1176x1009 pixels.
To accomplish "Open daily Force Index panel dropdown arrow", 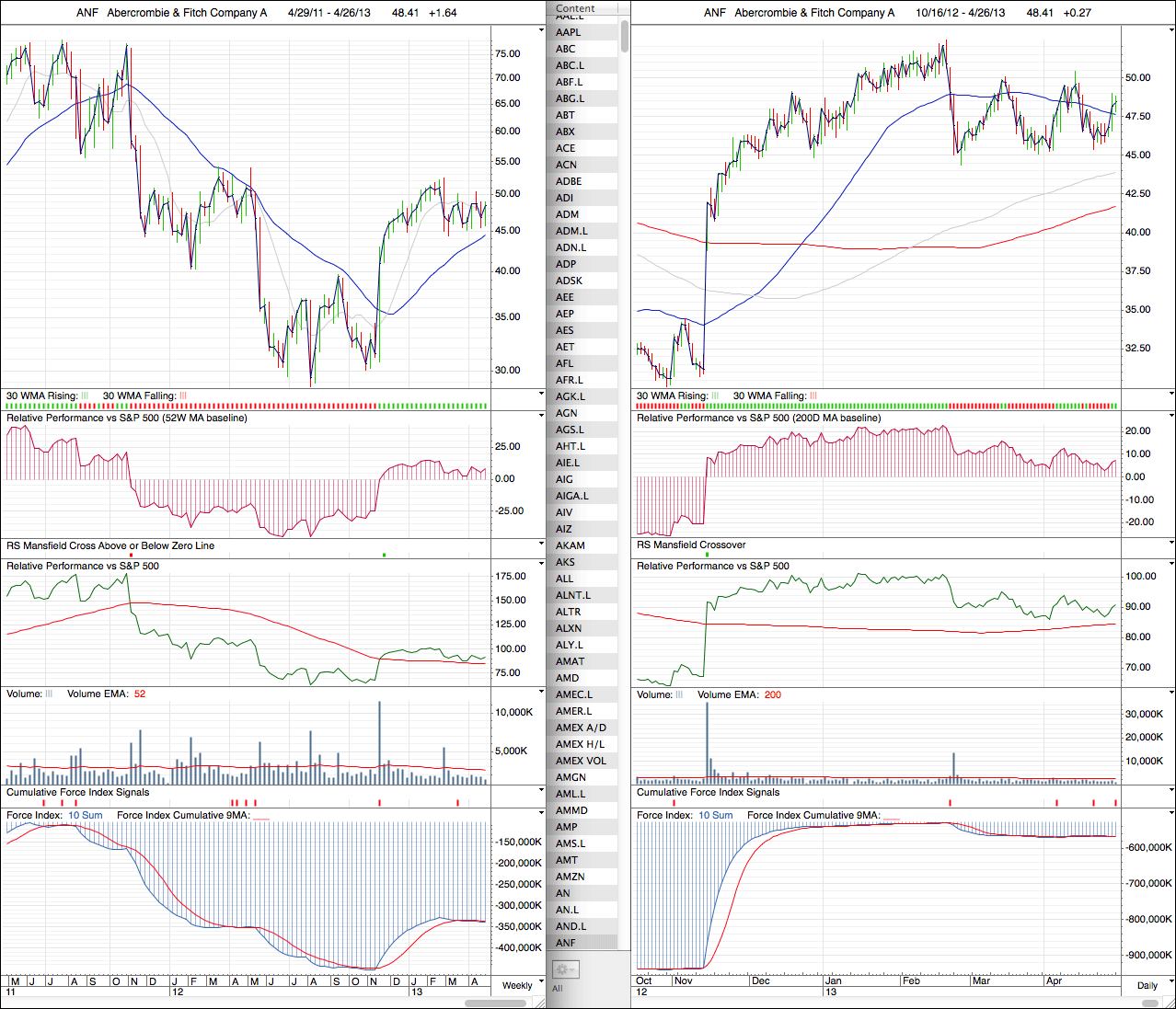I will [x=1171, y=814].
